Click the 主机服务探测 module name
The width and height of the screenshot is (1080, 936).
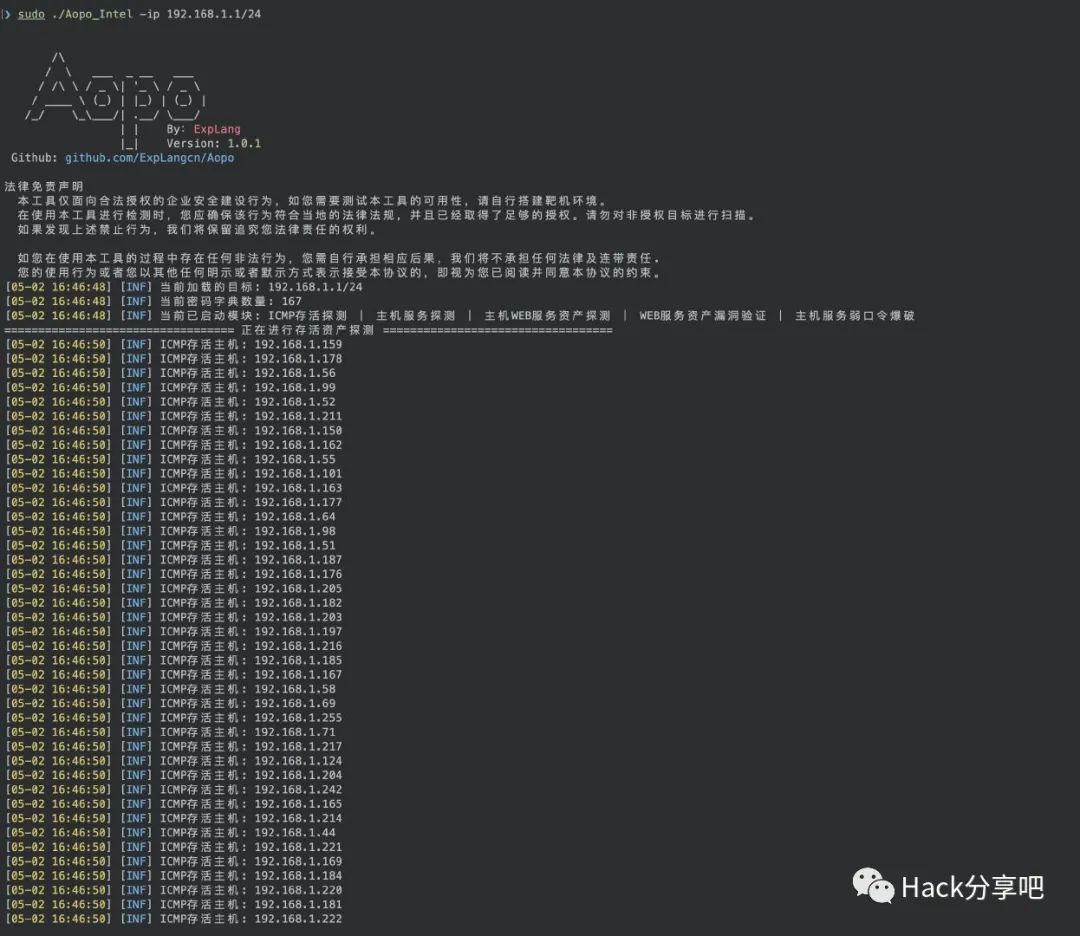(x=415, y=316)
